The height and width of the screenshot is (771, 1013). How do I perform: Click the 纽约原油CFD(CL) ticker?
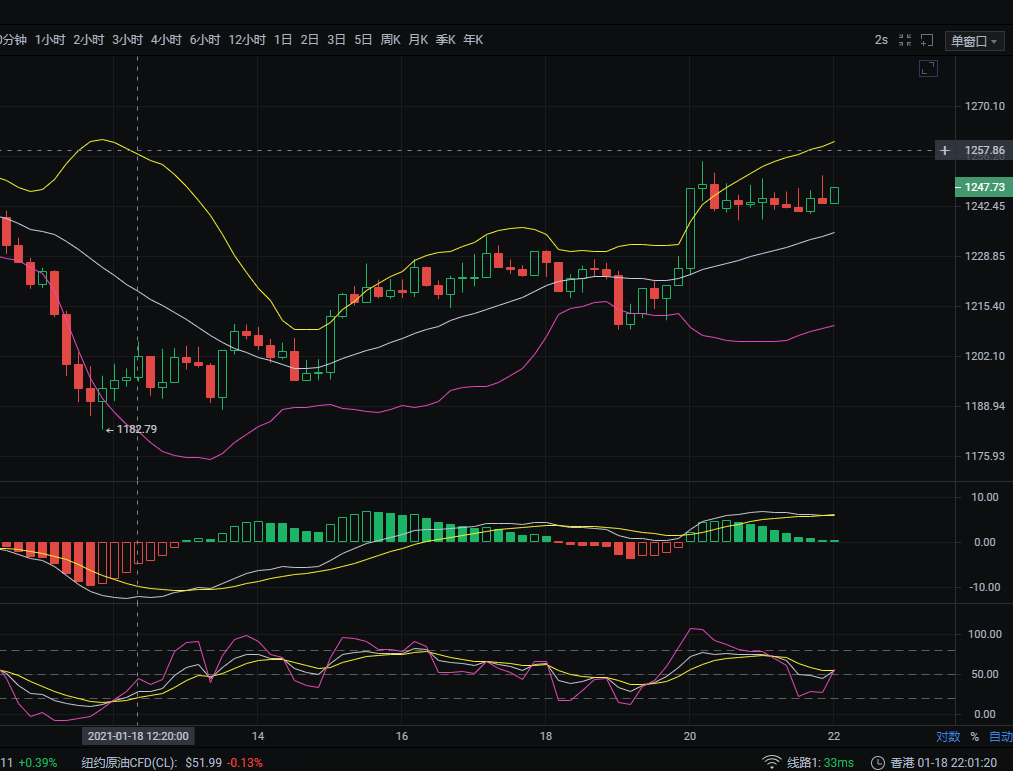pos(129,763)
